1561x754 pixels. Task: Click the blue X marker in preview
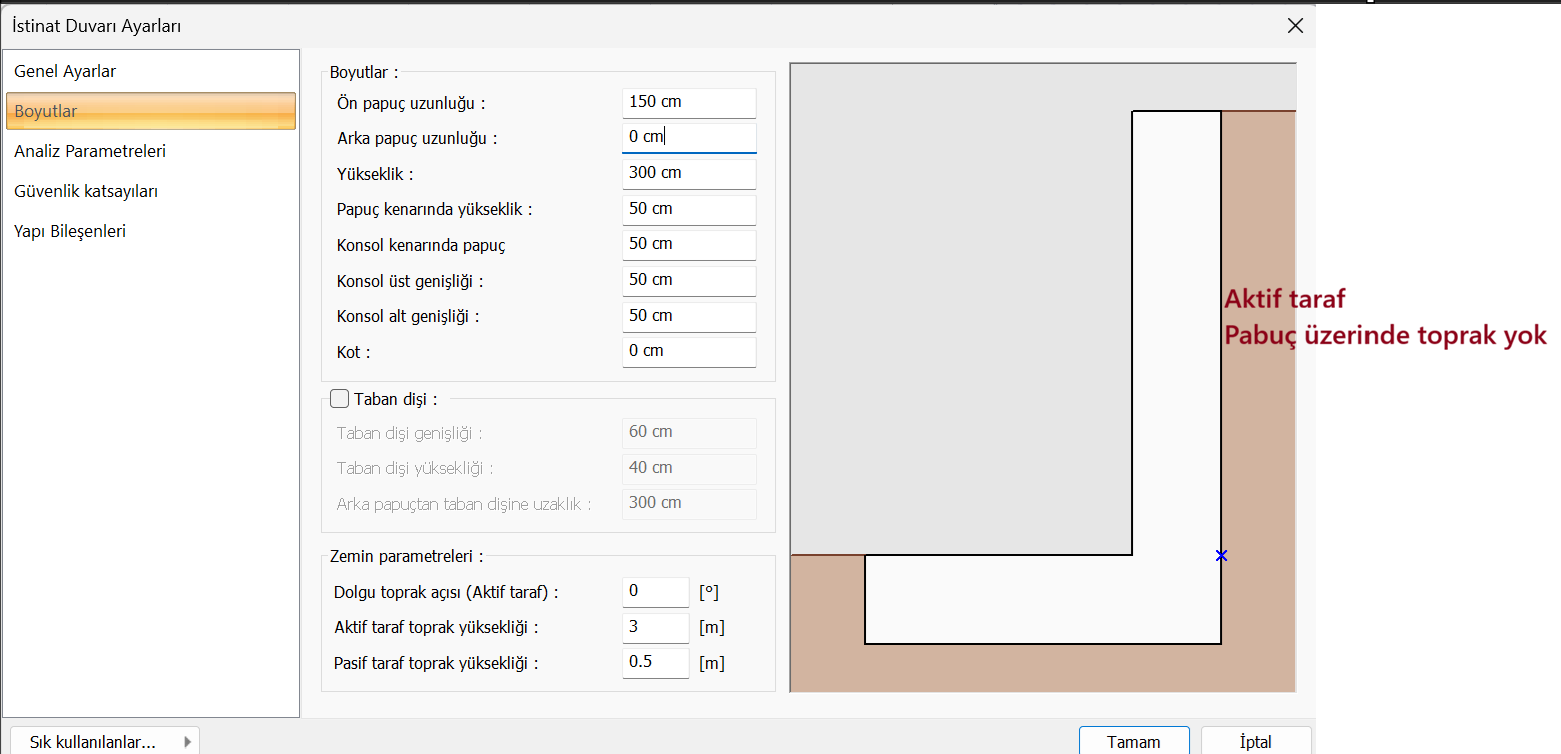pos(1221,555)
